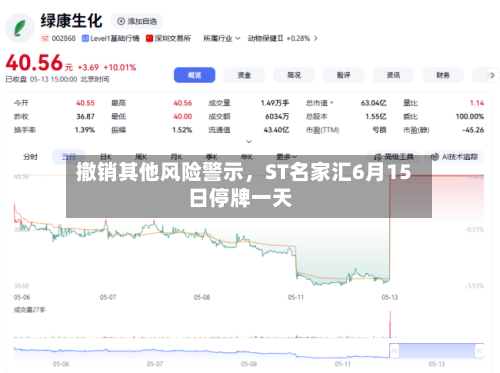Click the 市盈(TTM) value 亏损
This screenshot has height=373, width=500.
[x=379, y=130]
